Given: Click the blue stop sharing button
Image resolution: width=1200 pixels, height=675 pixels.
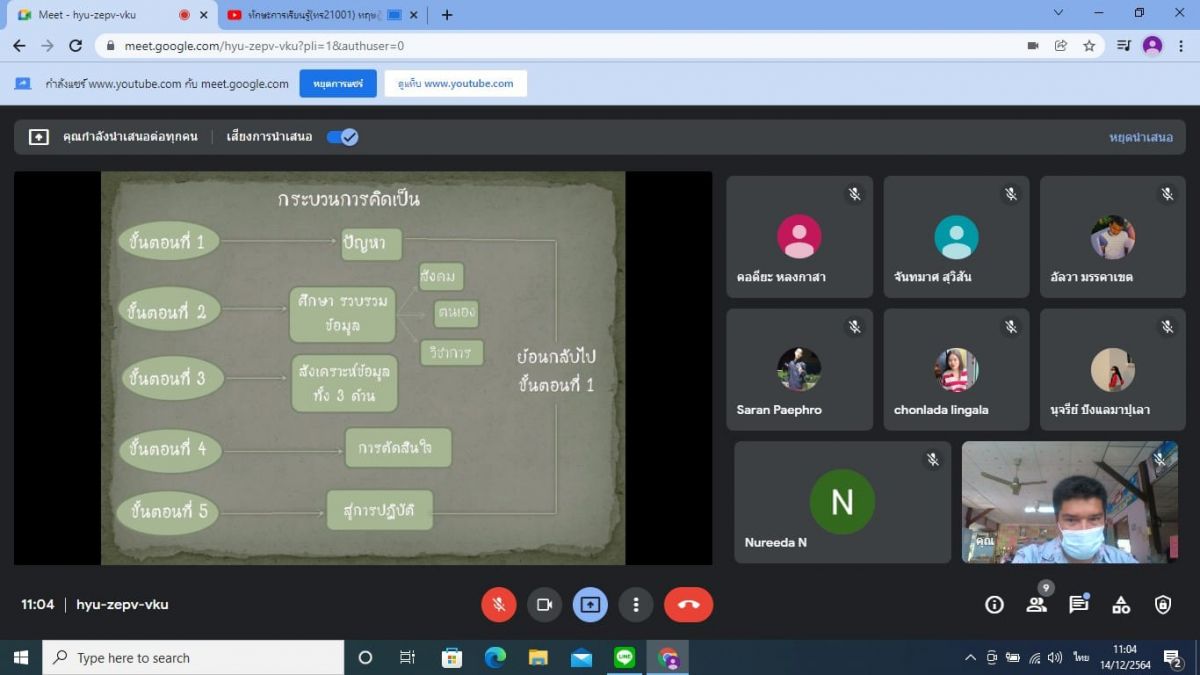Looking at the screenshot, I should point(338,84).
